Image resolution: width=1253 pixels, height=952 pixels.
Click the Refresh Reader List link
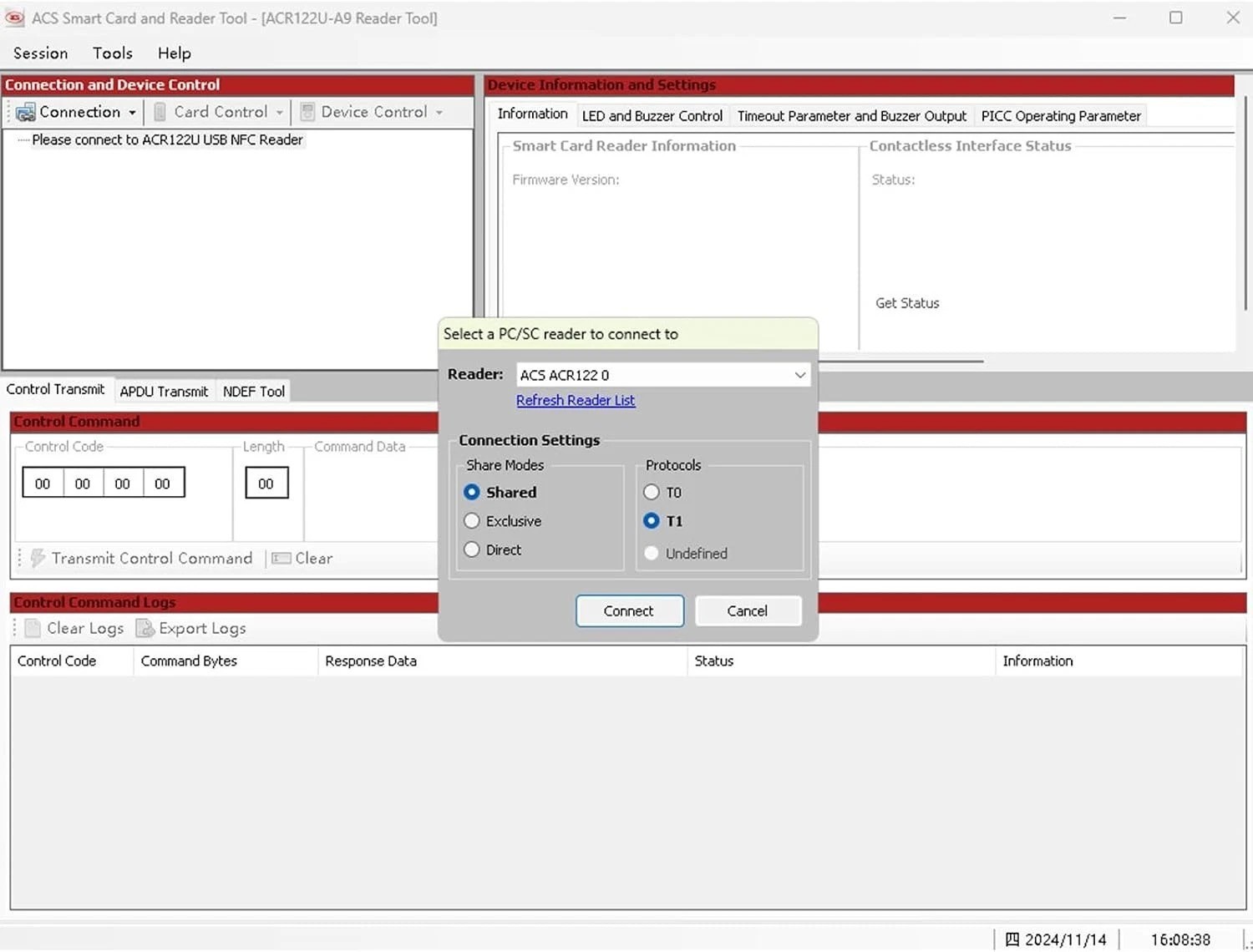click(x=576, y=400)
